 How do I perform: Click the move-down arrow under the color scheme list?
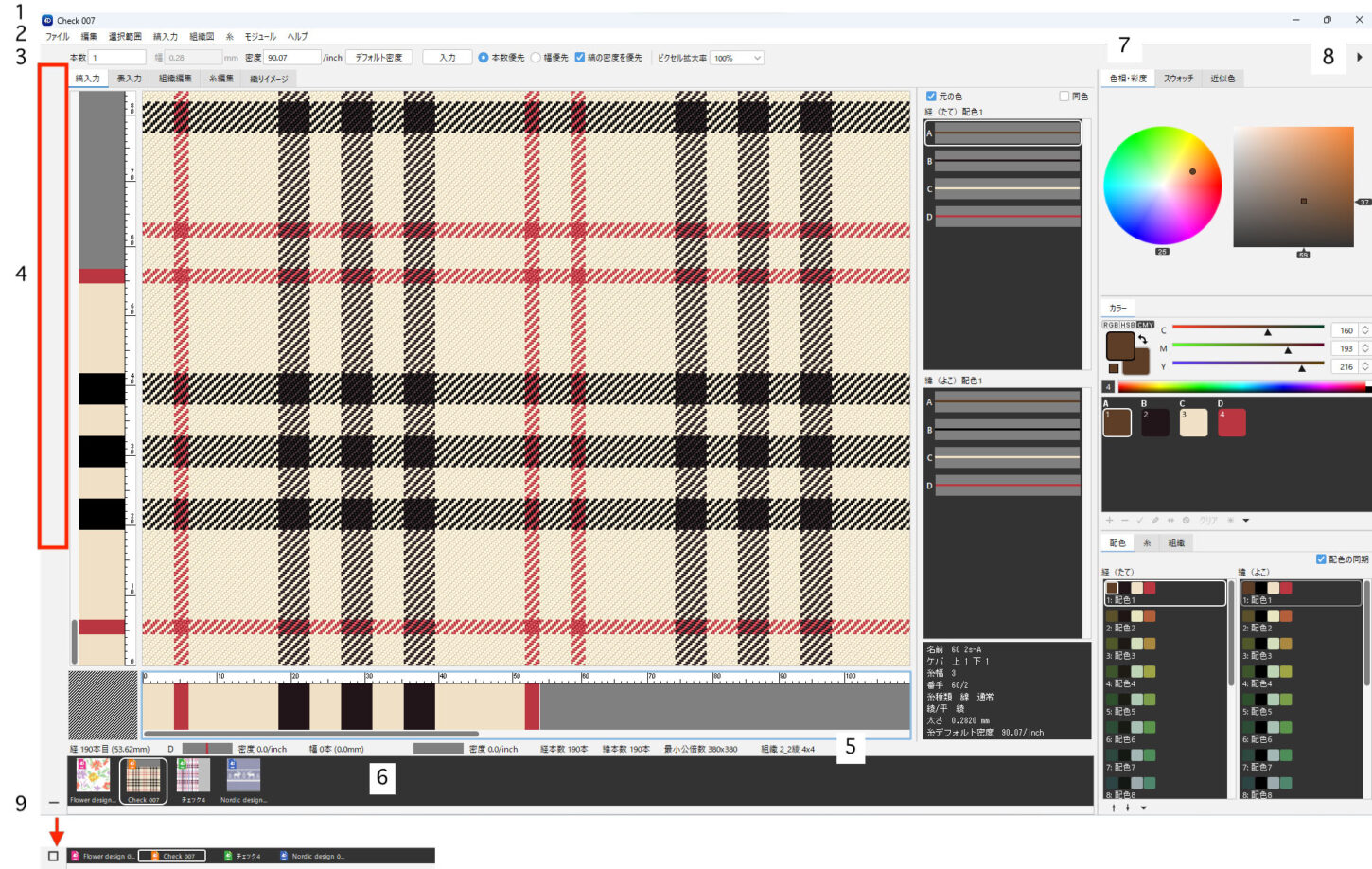1128,808
